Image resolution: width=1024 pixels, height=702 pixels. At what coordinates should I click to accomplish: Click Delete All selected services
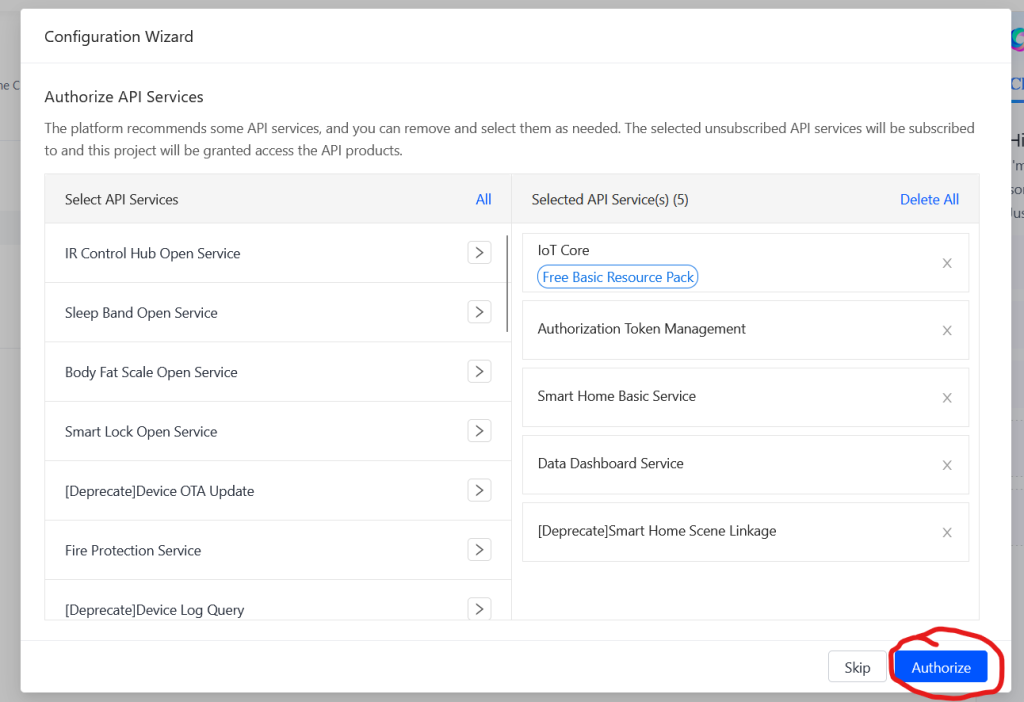pyautogui.click(x=929, y=199)
